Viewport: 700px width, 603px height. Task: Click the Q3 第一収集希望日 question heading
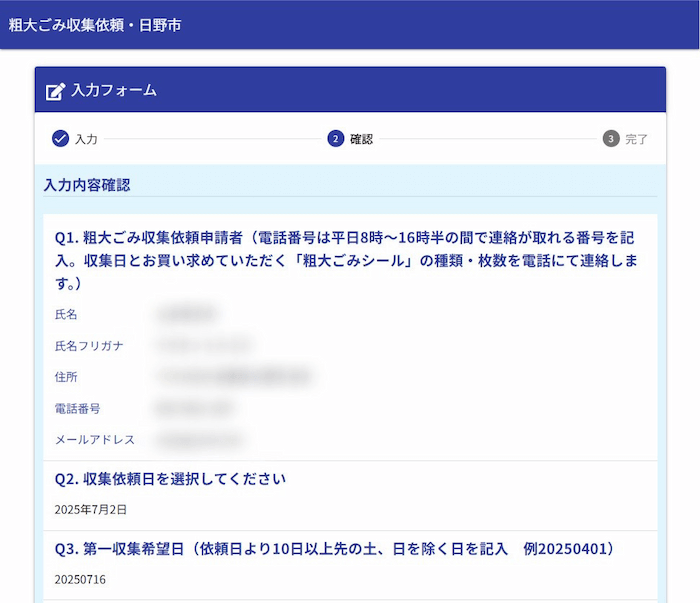point(334,549)
